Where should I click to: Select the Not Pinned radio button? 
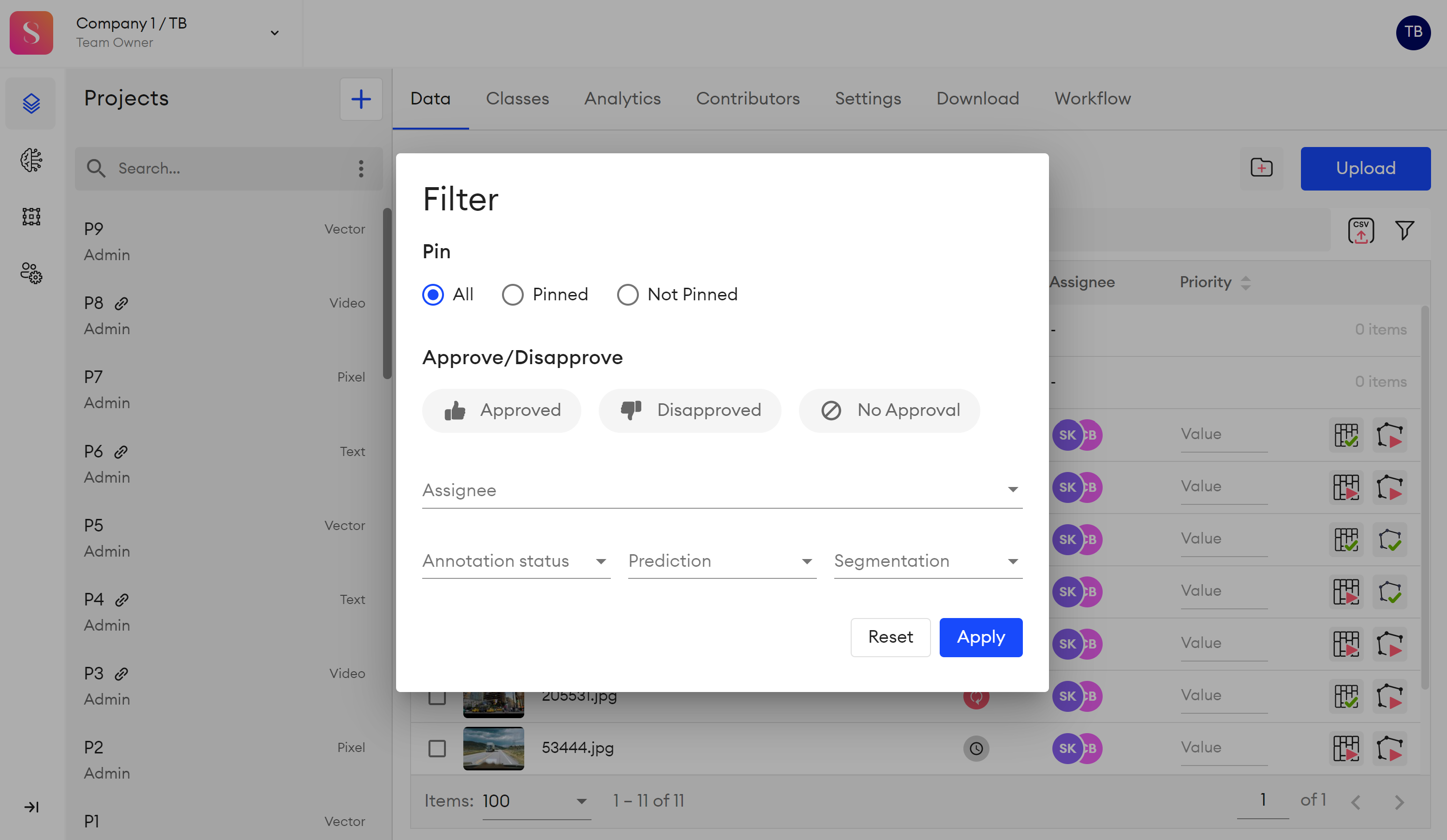(x=628, y=295)
